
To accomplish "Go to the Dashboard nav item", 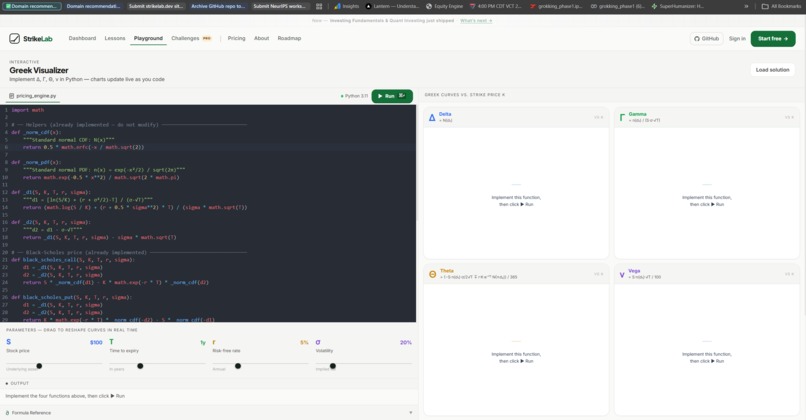I will tap(82, 38).
